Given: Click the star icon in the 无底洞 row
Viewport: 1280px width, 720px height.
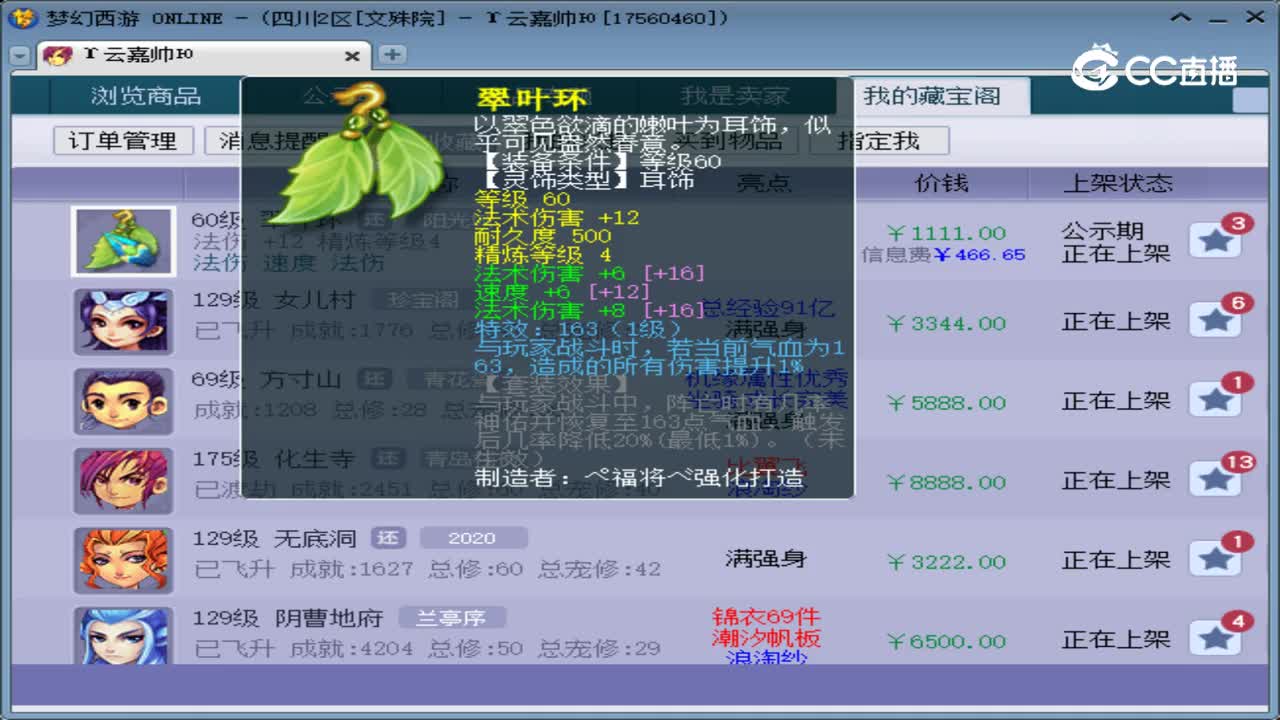Looking at the screenshot, I should click(1216, 560).
